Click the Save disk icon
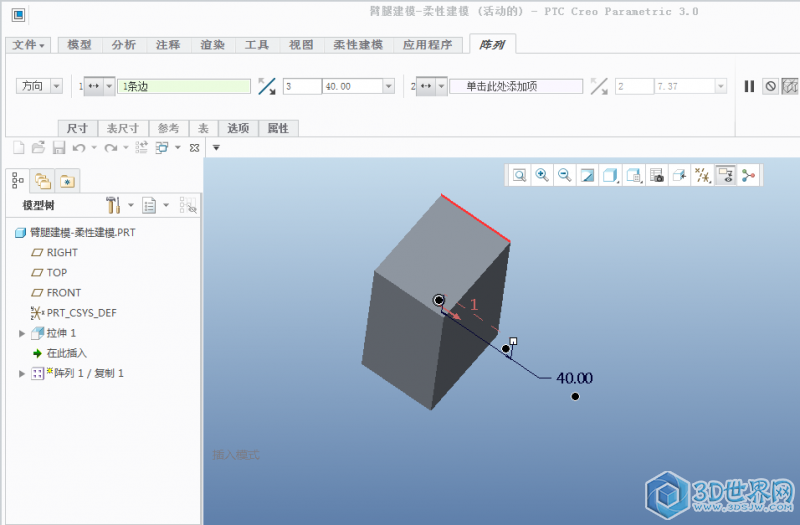The width and height of the screenshot is (800, 525). point(59,148)
